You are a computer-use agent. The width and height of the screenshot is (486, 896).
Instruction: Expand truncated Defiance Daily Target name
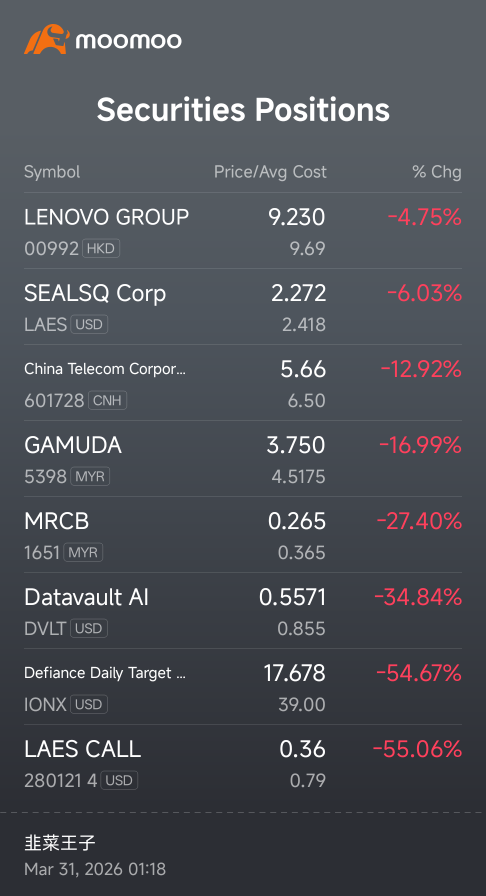pyautogui.click(x=105, y=673)
